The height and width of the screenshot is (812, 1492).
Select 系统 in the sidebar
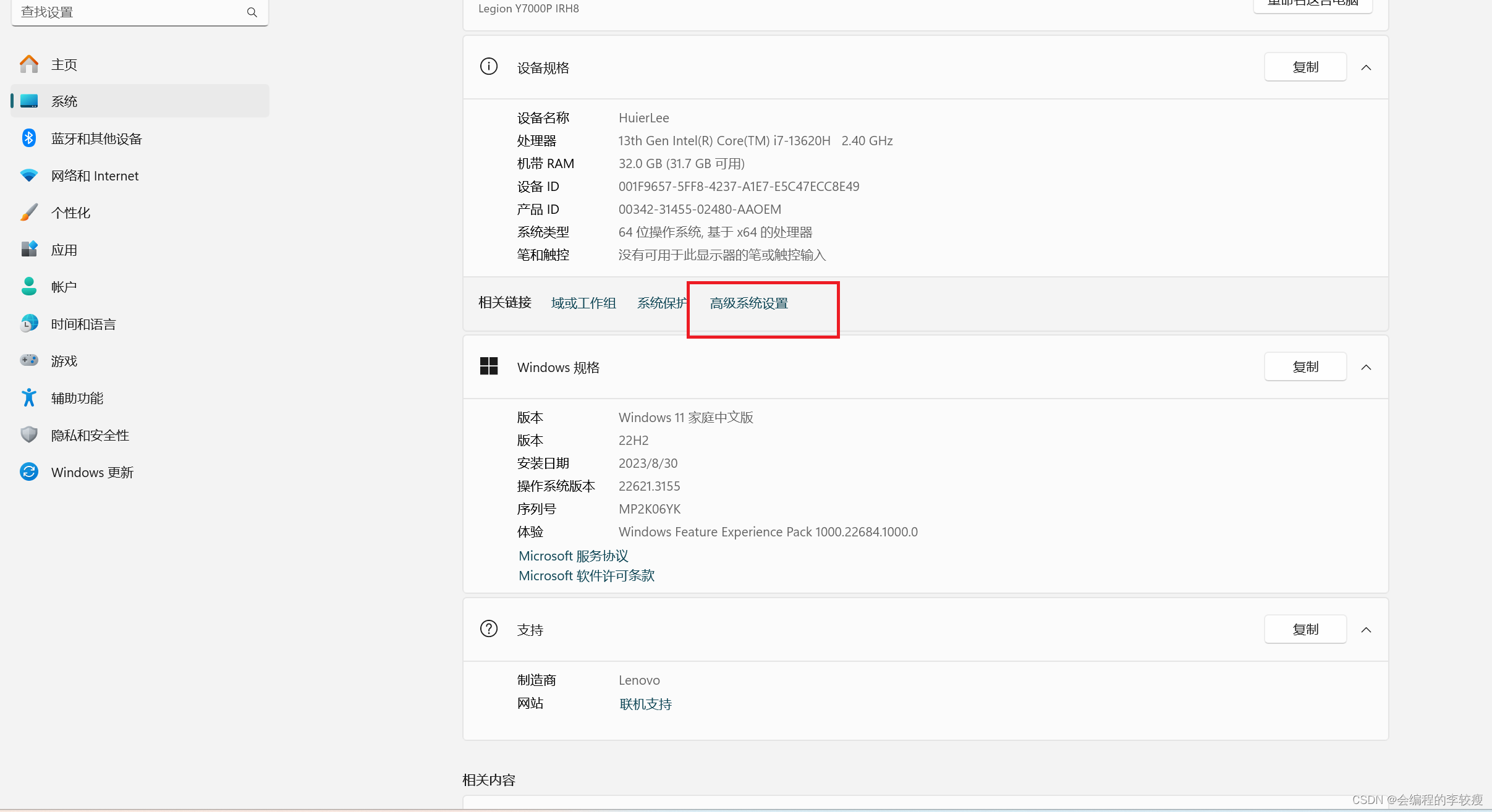(140, 101)
